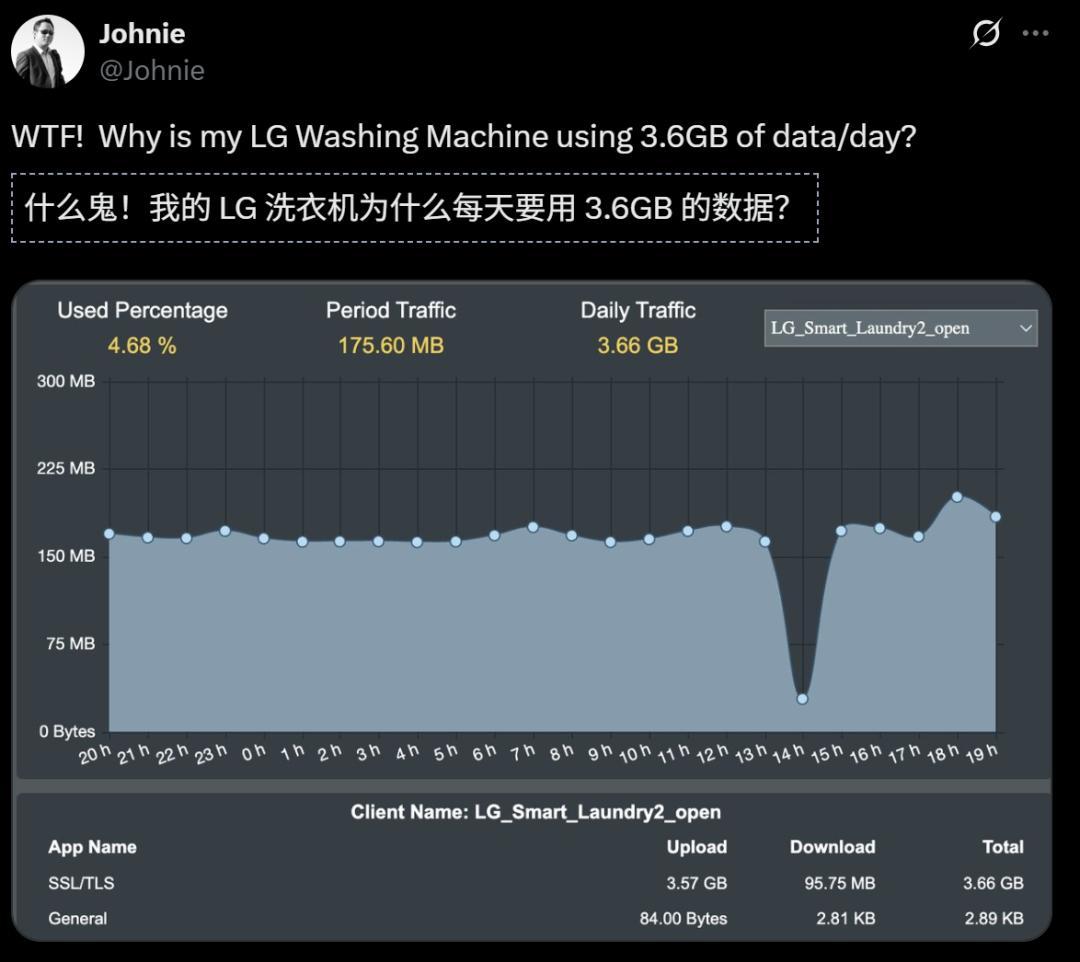Click the 14h low-traffic data point
1080x962 pixels.
point(802,699)
